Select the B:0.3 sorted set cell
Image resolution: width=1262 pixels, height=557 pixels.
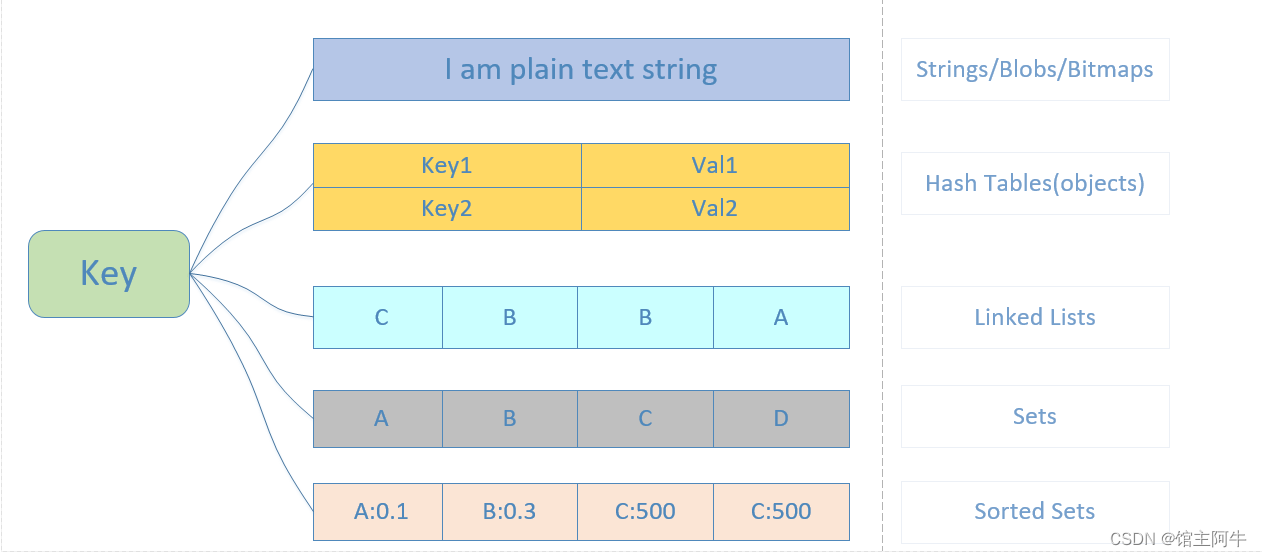point(510,511)
